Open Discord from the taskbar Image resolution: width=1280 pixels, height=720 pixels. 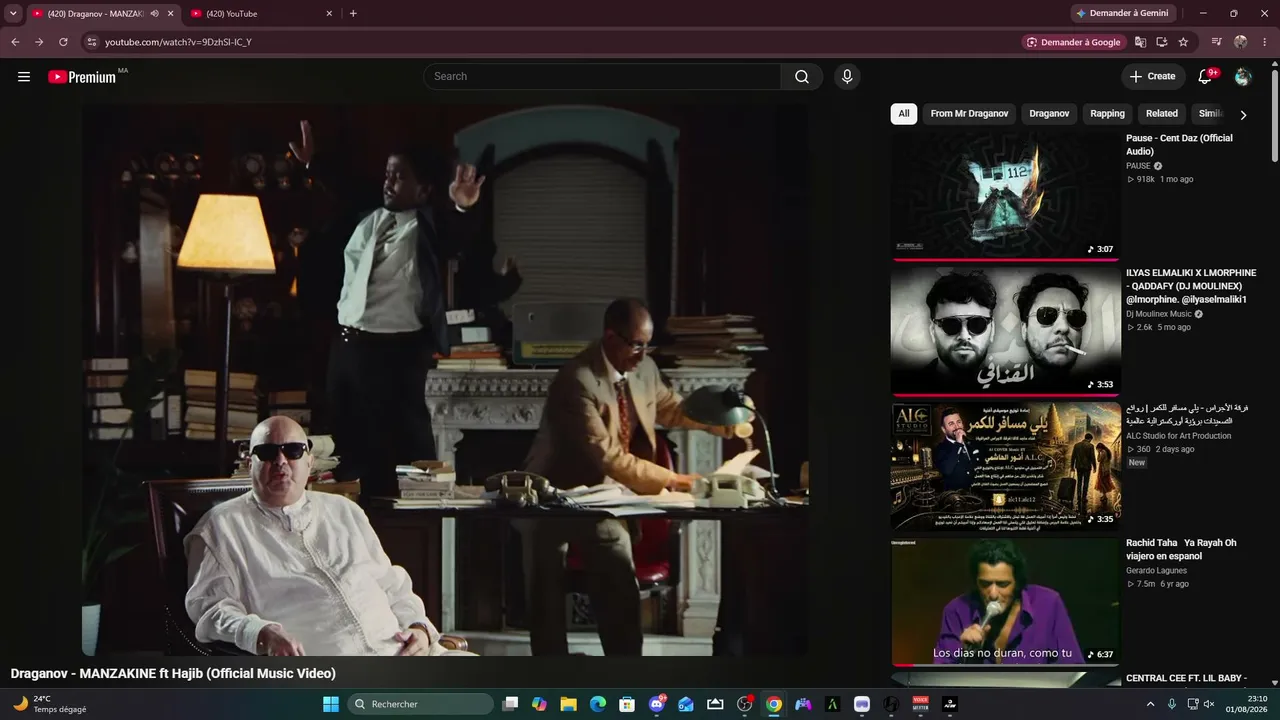pos(657,704)
